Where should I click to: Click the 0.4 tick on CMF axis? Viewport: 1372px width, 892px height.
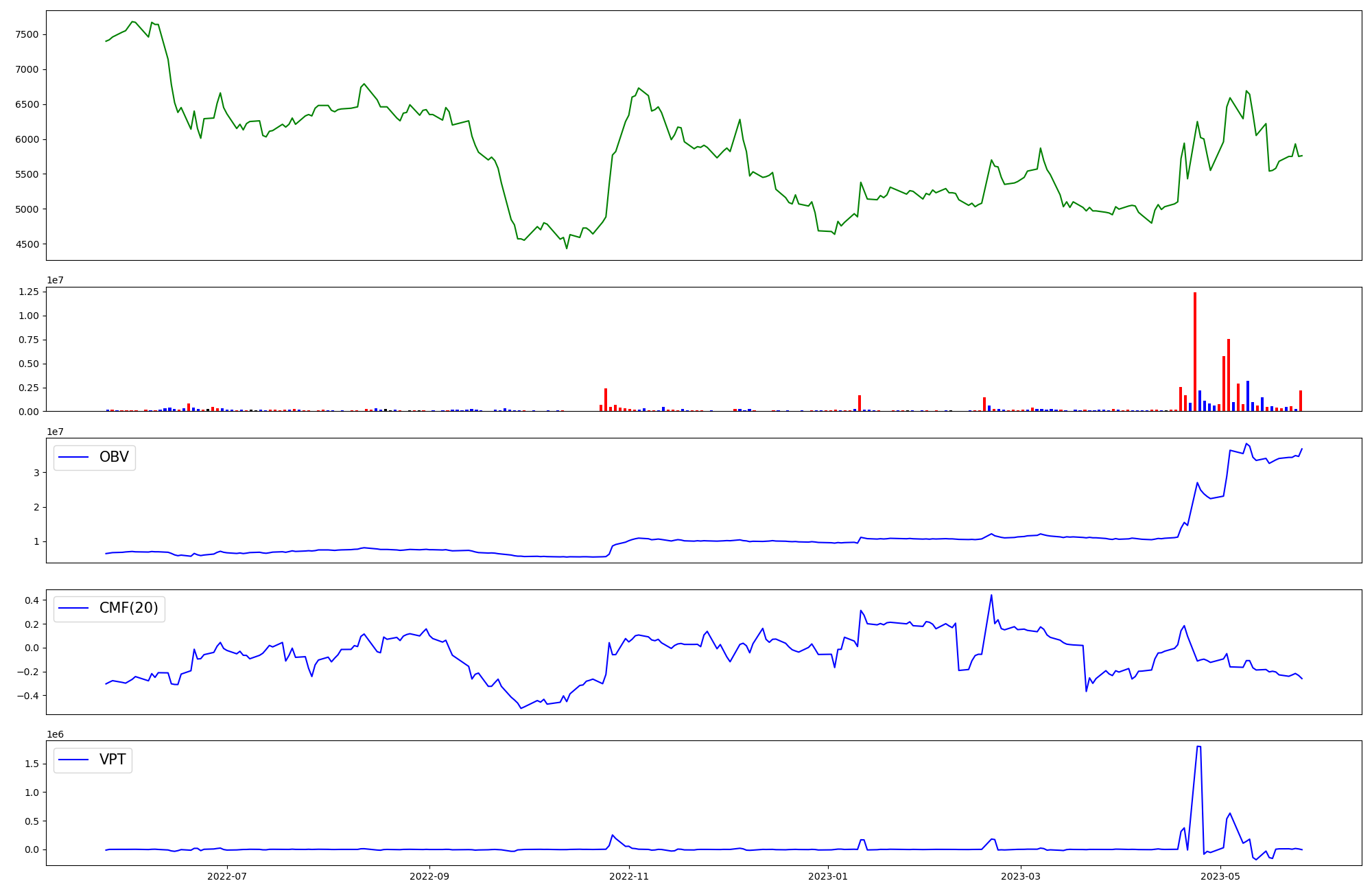33,600
